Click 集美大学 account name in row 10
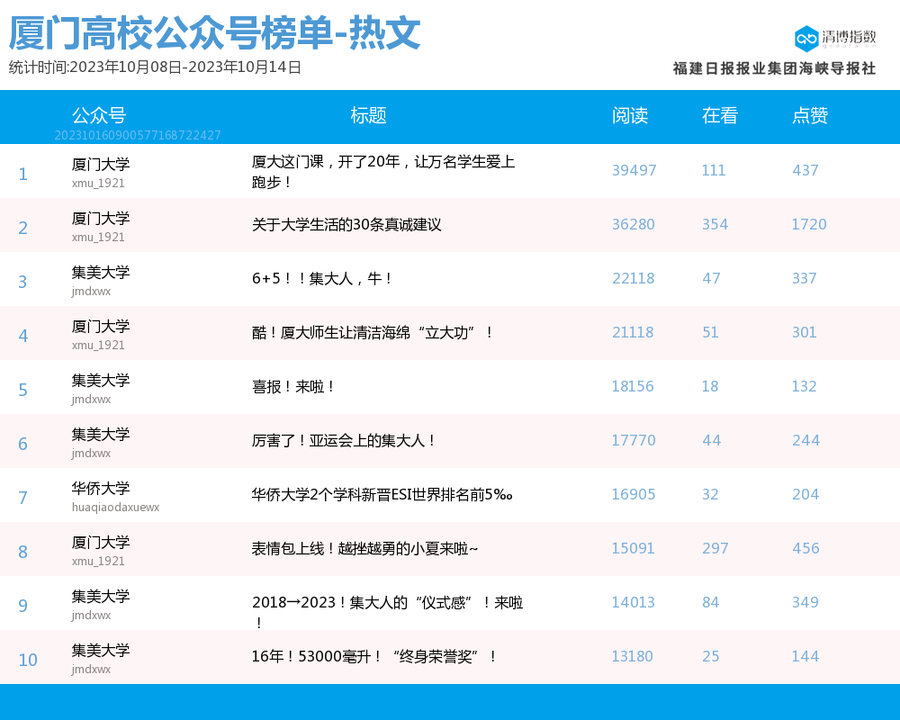900x720 pixels. (x=100, y=651)
